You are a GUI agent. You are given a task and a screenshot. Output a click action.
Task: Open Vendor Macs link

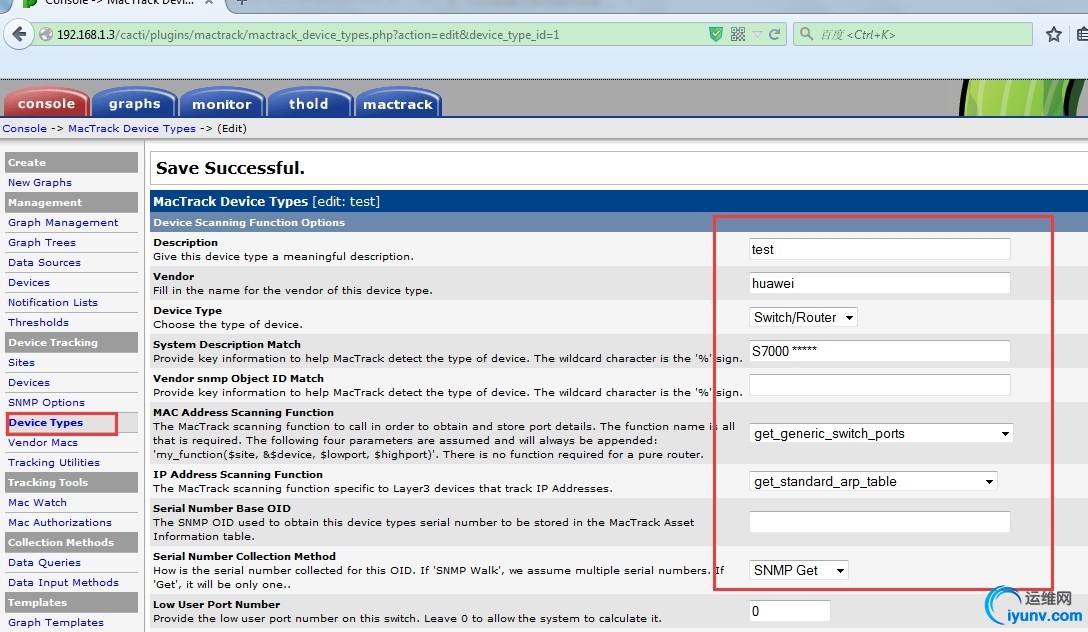point(43,443)
